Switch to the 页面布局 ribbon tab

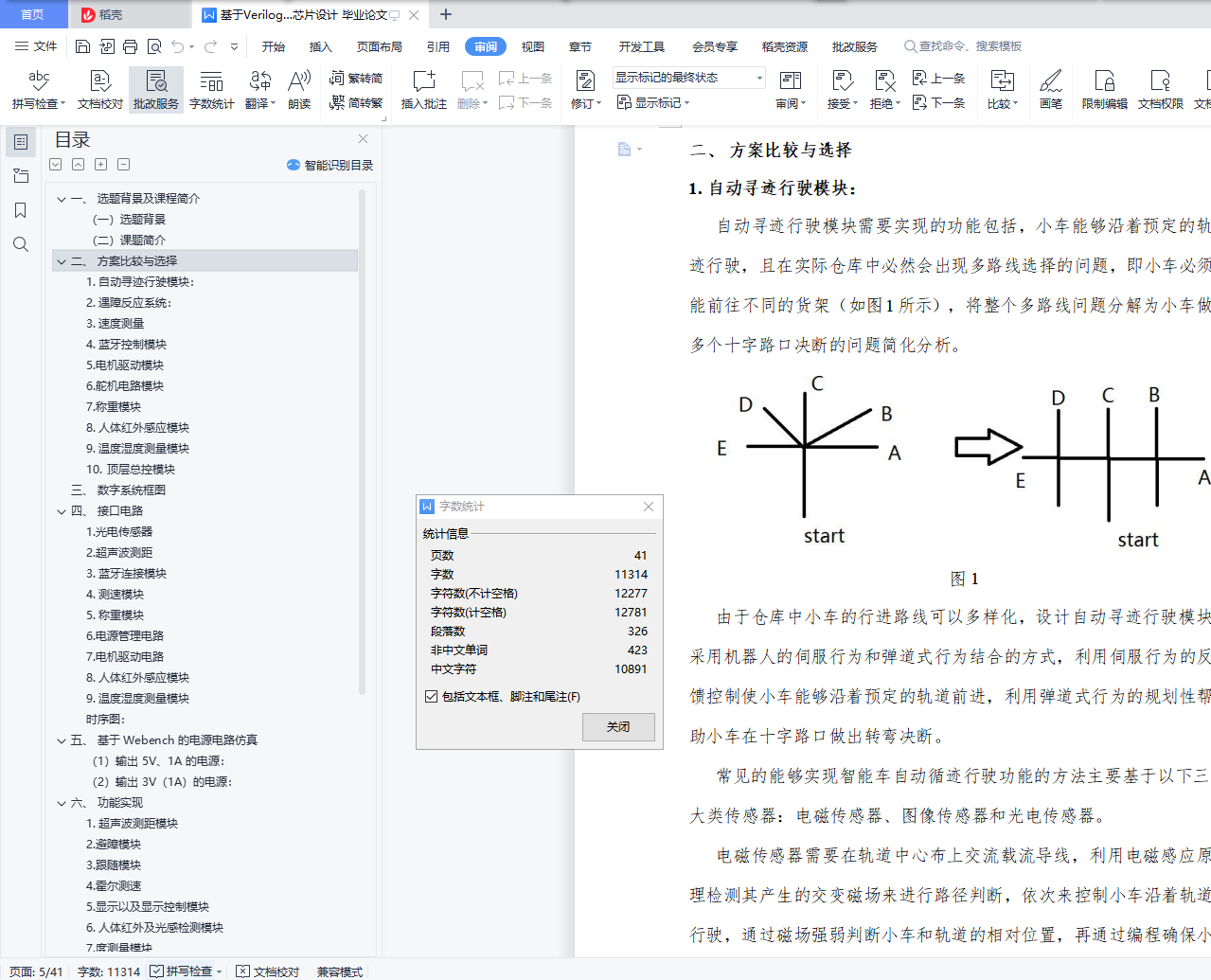click(380, 46)
